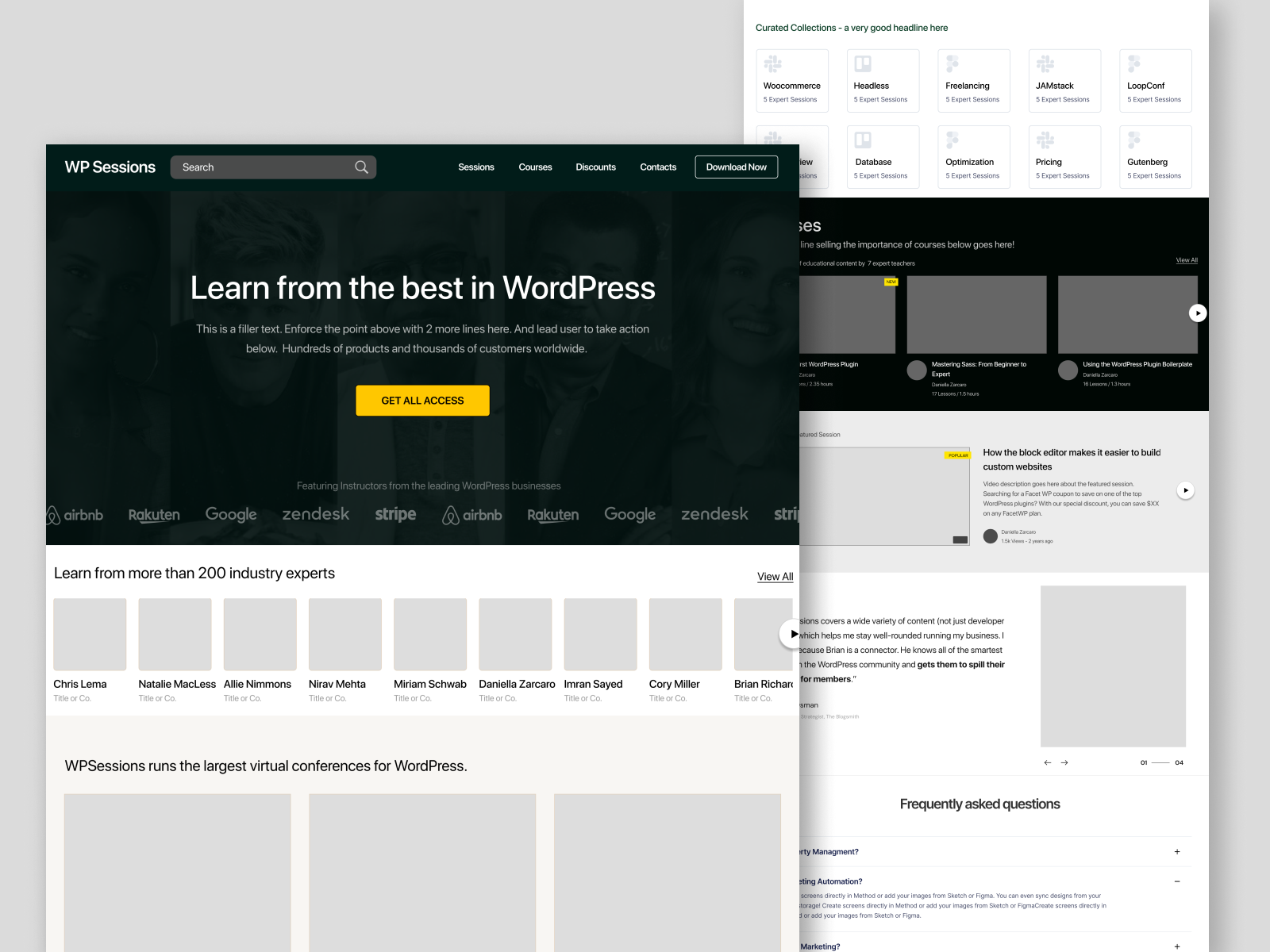Click the right arrow on the experts carousel
1270x952 pixels.
[792, 633]
